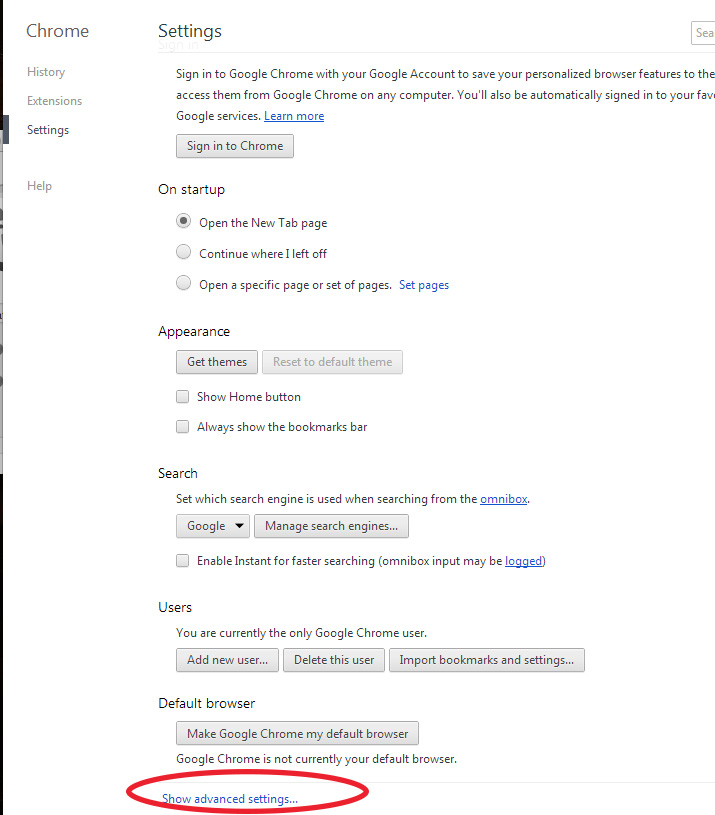Click the Learn more link
Screen dimensions: 715x815
click(294, 116)
